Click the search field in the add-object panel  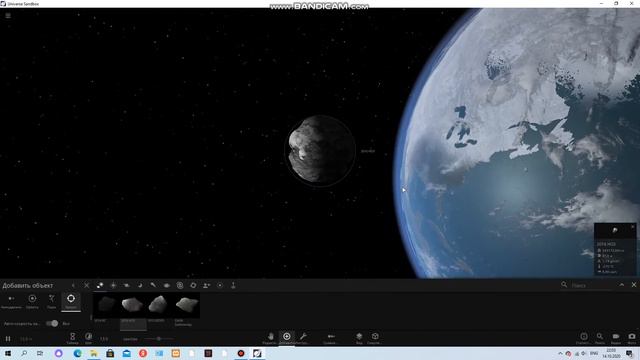(591, 285)
